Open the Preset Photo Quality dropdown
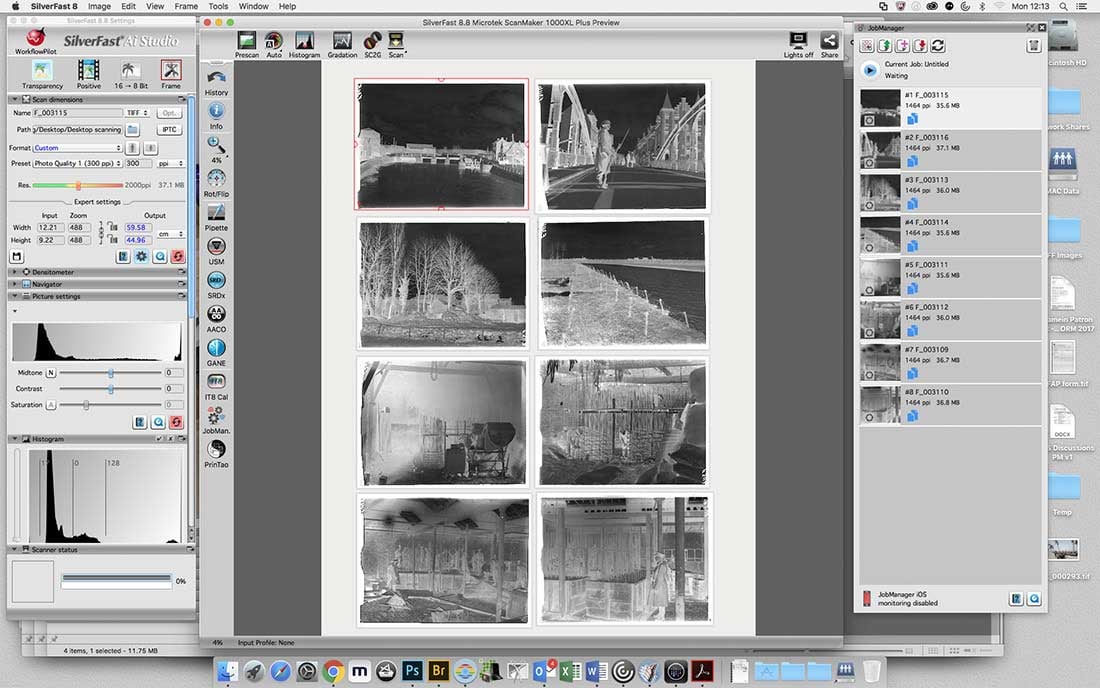This screenshot has width=1100, height=688. 77,163
